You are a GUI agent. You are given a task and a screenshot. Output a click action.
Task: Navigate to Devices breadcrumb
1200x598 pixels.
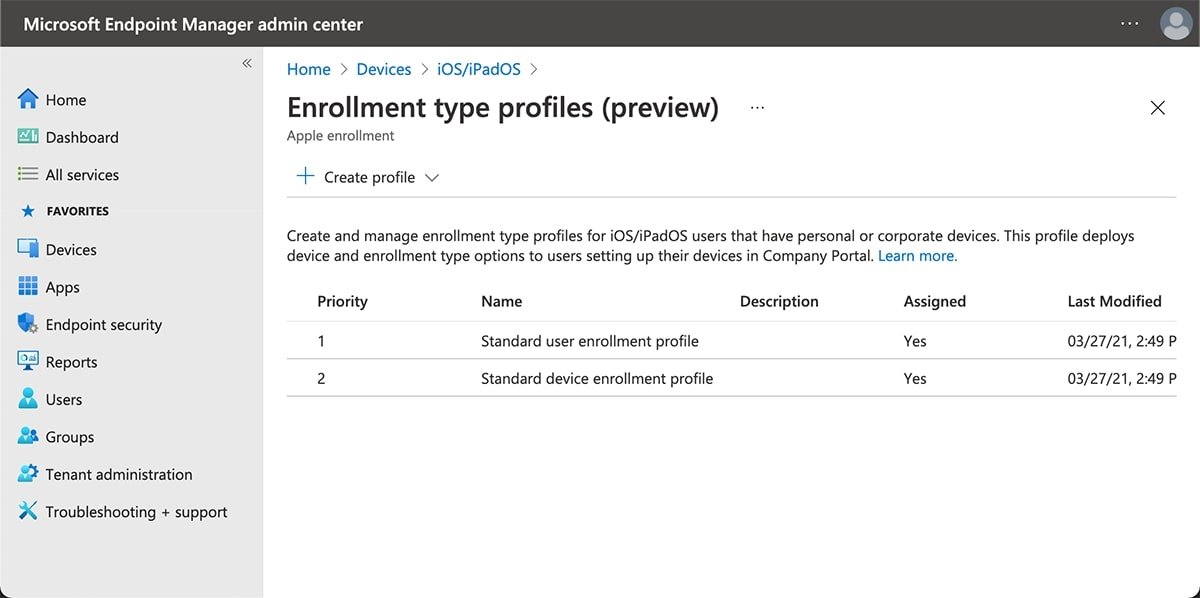(x=384, y=69)
